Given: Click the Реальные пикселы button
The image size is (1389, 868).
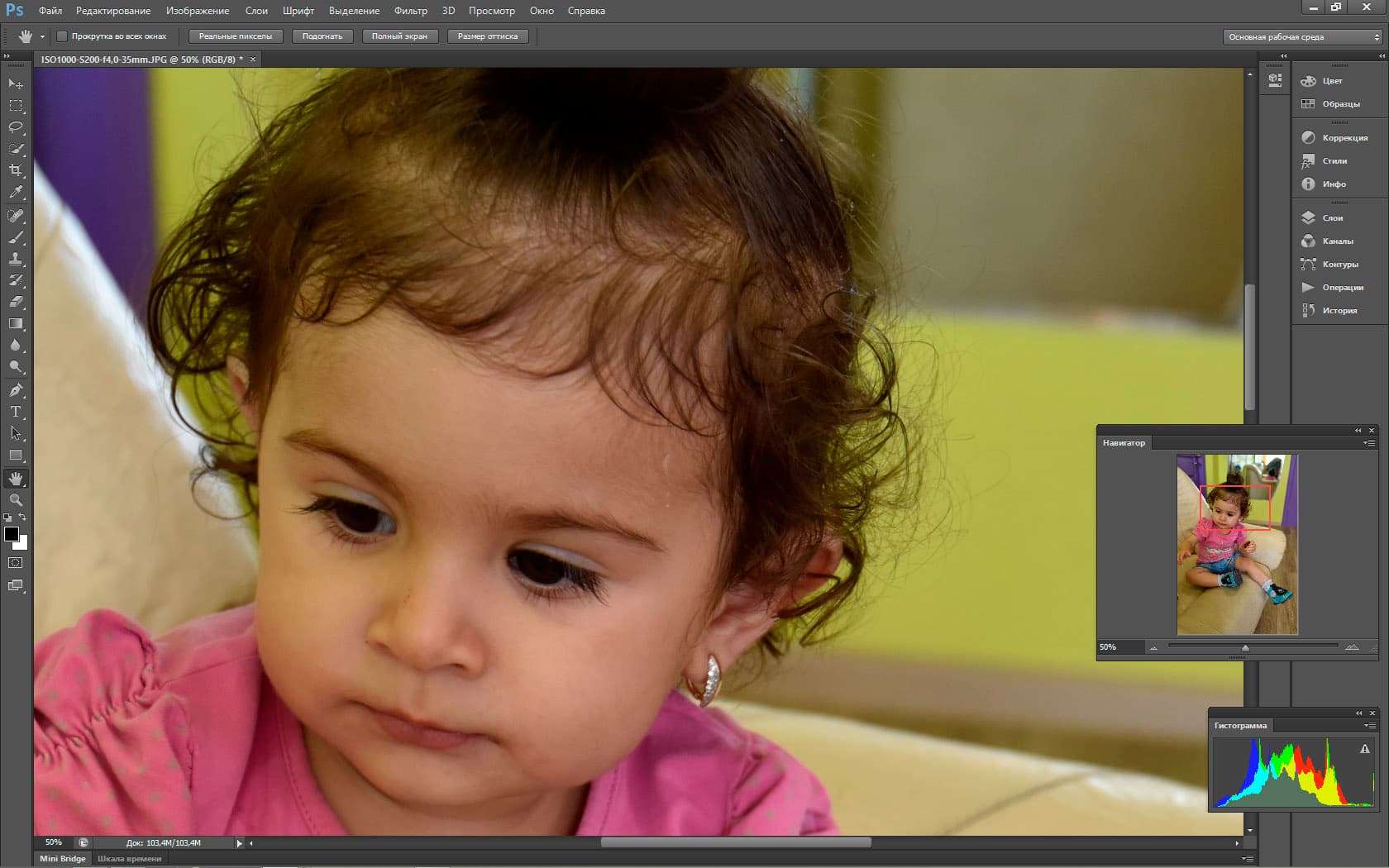Looking at the screenshot, I should tap(236, 36).
